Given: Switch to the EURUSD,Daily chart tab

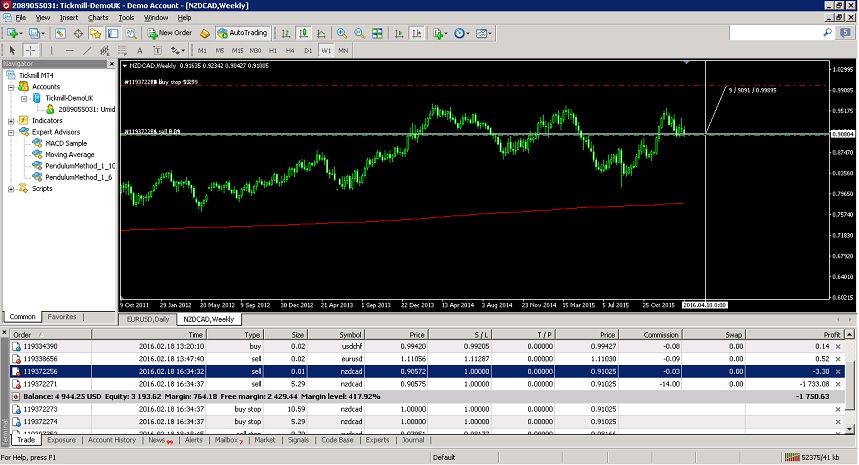Looking at the screenshot, I should point(148,319).
